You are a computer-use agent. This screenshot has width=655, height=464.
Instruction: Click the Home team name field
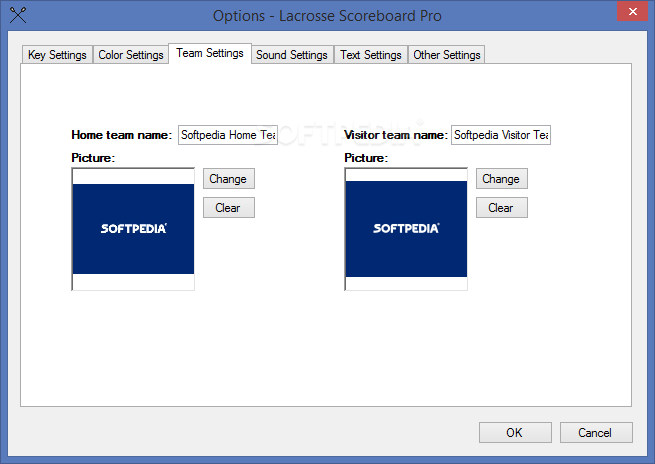tap(228, 135)
